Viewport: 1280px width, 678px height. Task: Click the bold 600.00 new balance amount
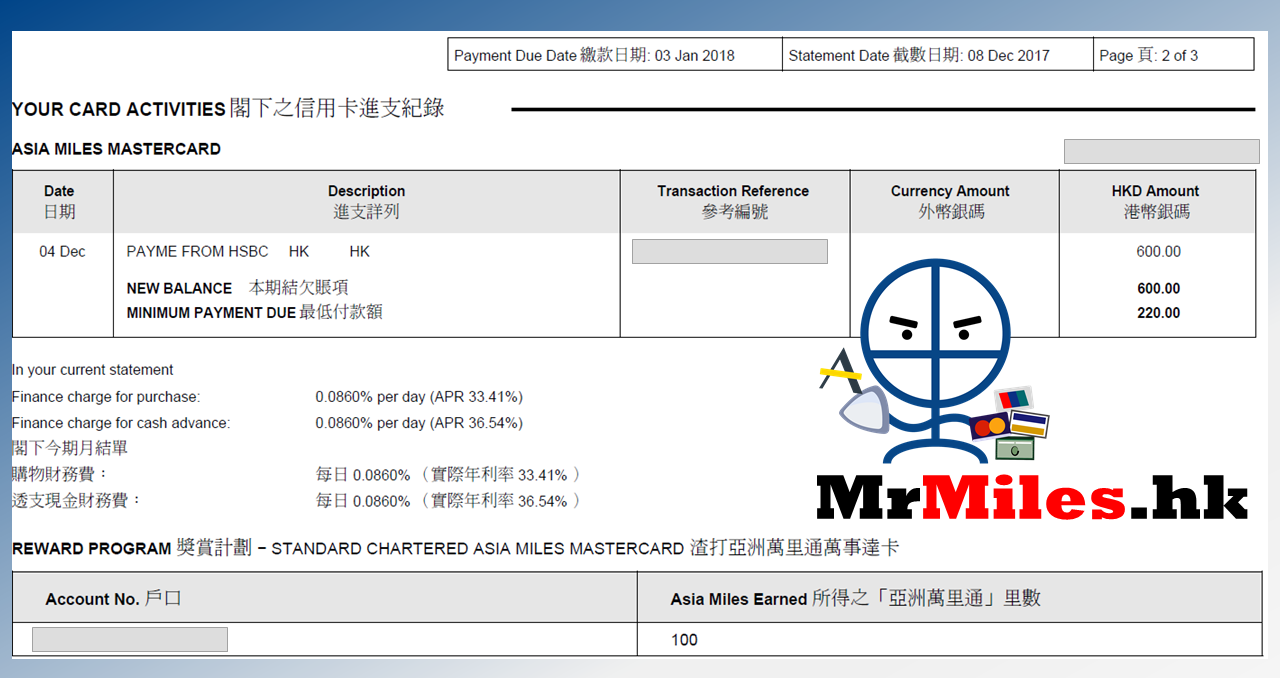click(x=1158, y=289)
